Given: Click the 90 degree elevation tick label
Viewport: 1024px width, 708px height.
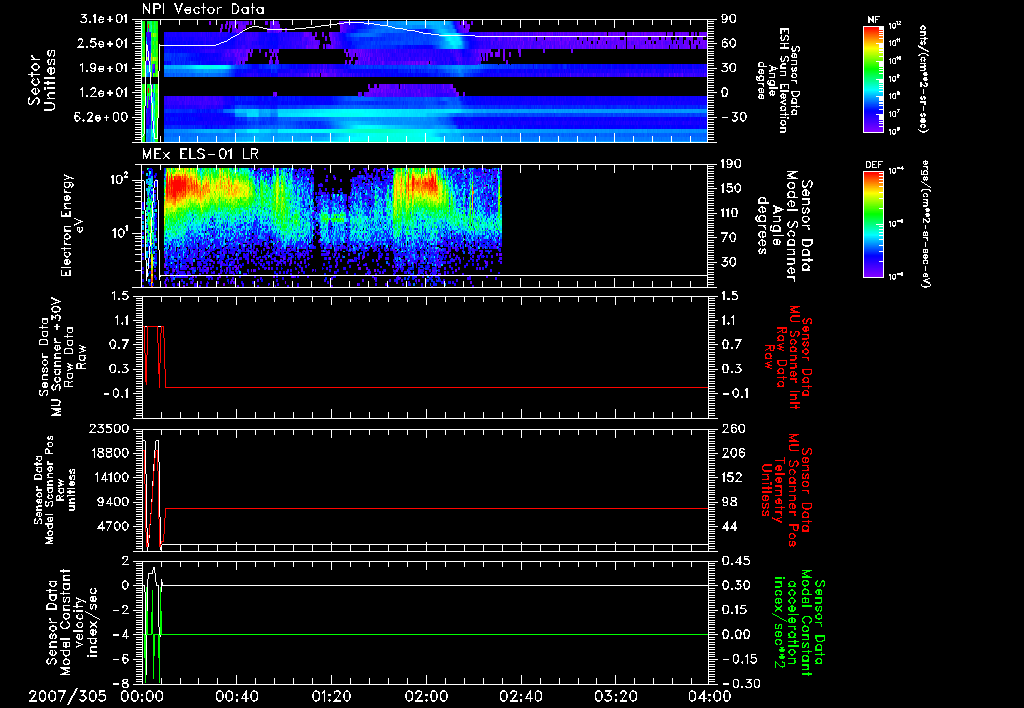Looking at the screenshot, I should click(729, 19).
